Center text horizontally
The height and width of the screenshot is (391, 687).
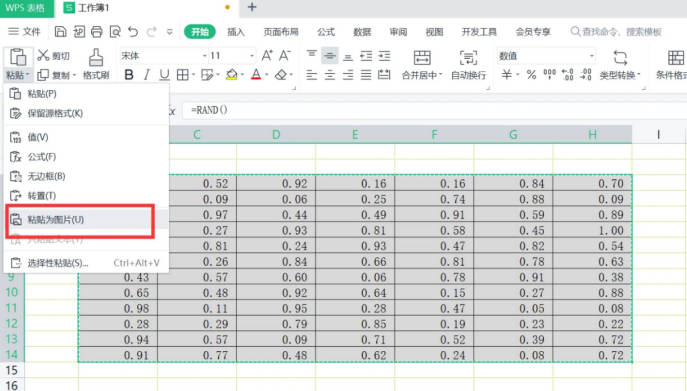point(329,75)
